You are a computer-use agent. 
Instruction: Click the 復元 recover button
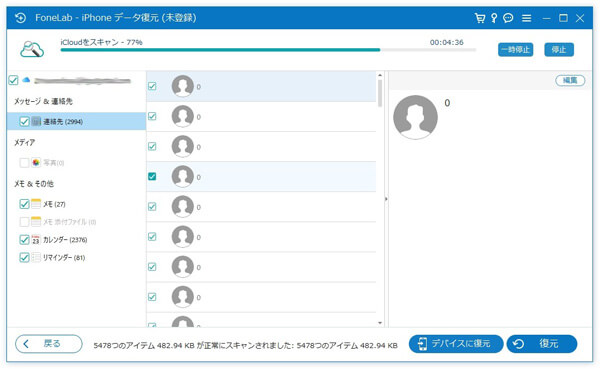tap(542, 344)
